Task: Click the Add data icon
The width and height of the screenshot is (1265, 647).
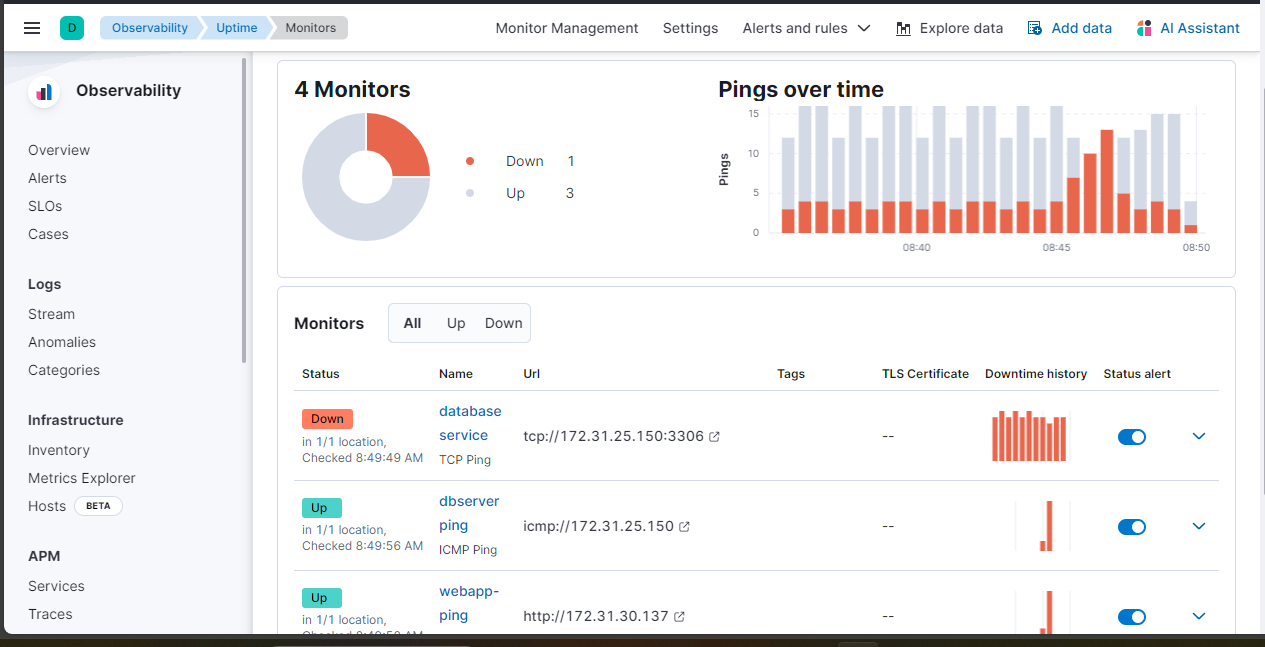Action: pyautogui.click(x=1035, y=28)
